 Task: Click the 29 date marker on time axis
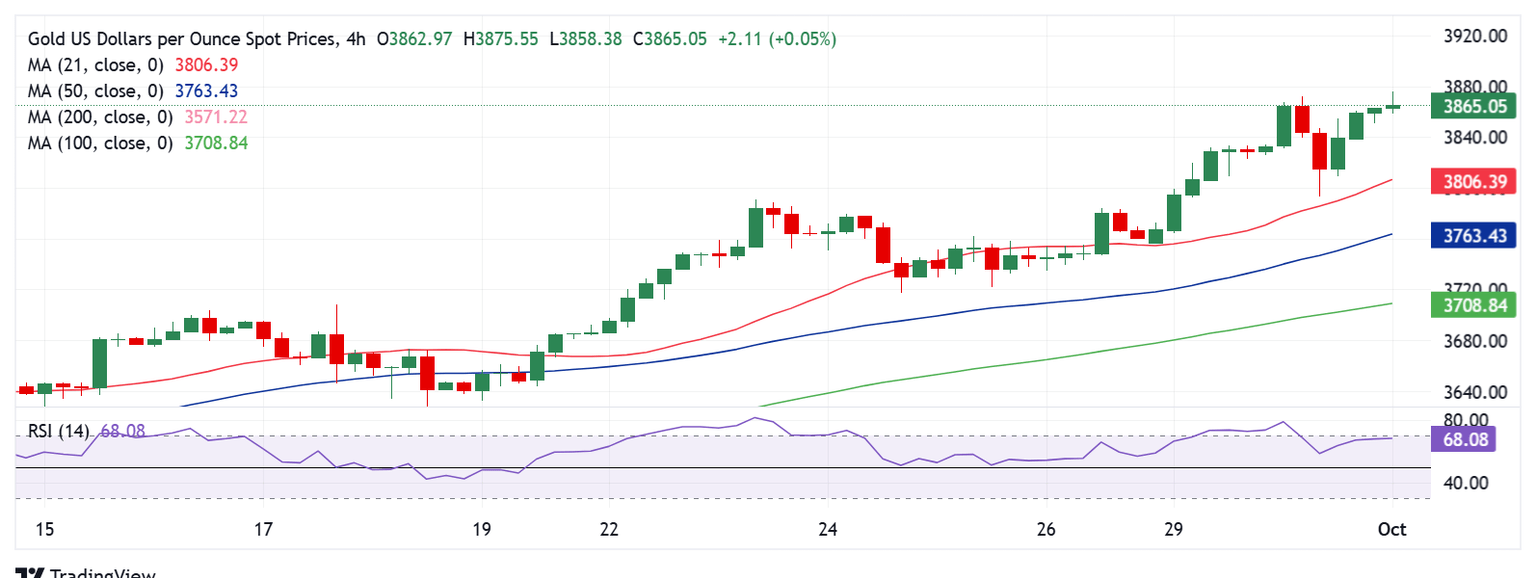click(1173, 529)
